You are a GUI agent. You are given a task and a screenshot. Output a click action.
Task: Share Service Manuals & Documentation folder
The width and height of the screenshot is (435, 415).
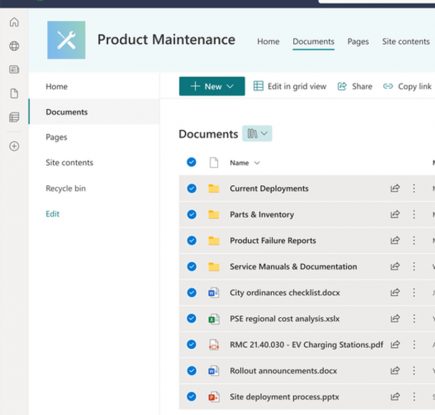point(395,266)
